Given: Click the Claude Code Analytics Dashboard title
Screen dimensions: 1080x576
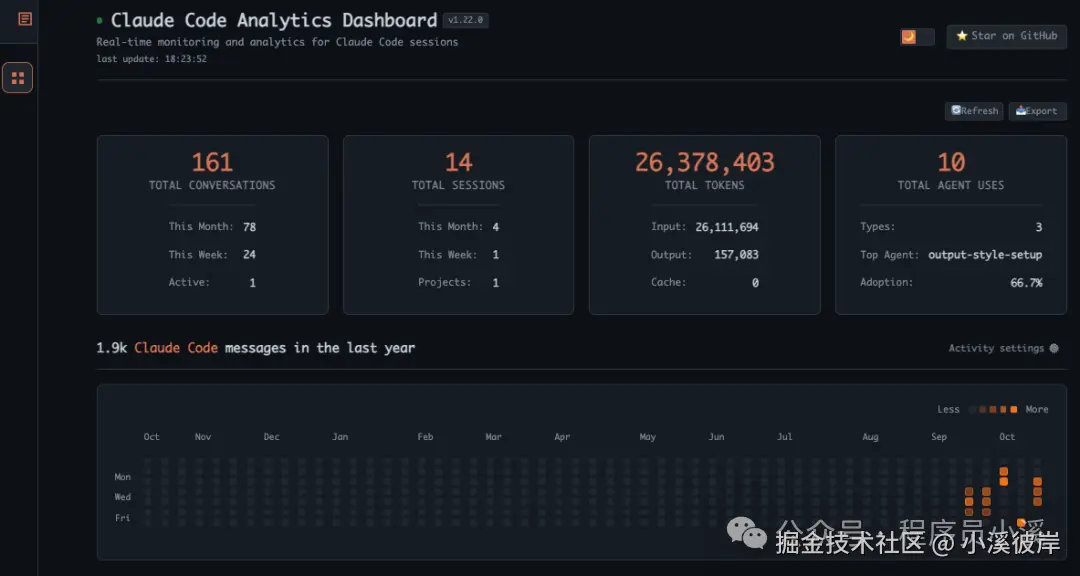Looking at the screenshot, I should (x=274, y=21).
